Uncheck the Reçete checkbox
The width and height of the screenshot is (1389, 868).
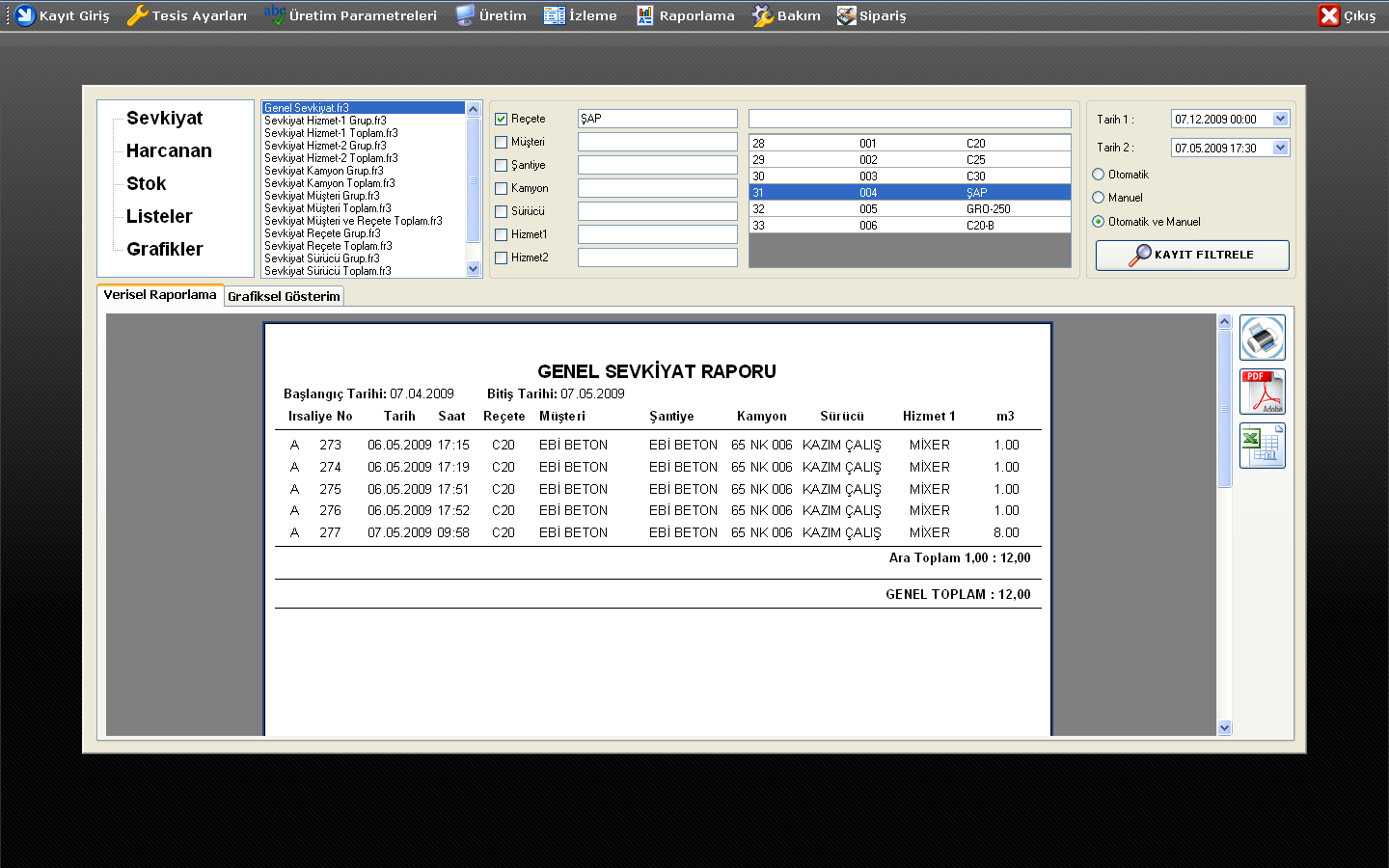tap(502, 120)
